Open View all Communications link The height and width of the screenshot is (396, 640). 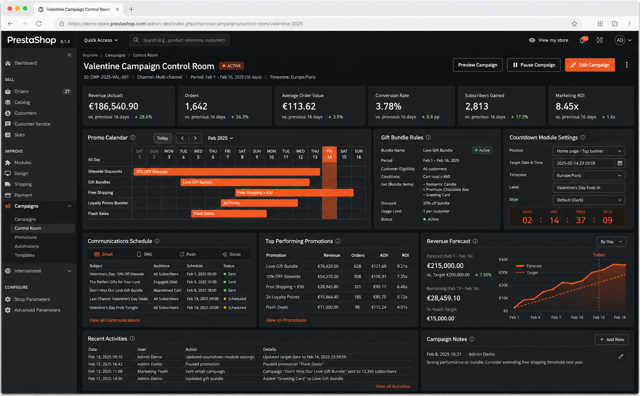[x=114, y=320]
